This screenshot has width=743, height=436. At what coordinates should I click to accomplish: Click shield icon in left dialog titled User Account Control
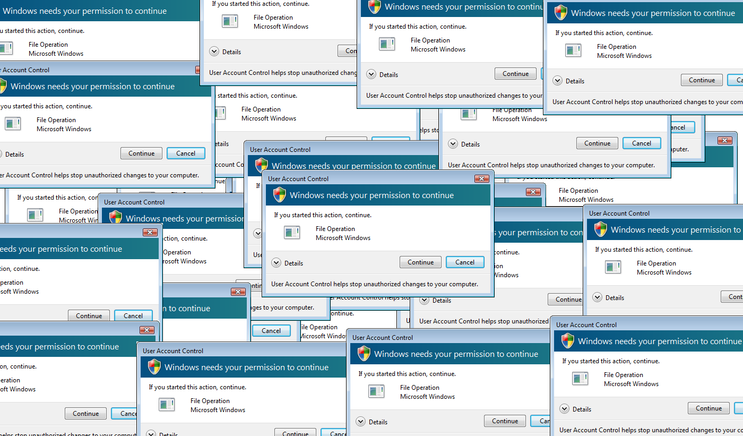[x=116, y=218]
